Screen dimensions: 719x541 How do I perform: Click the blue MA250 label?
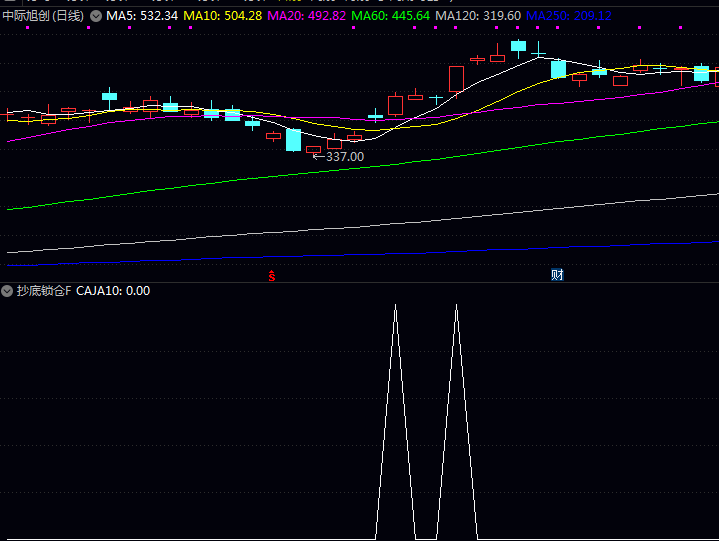coord(568,16)
